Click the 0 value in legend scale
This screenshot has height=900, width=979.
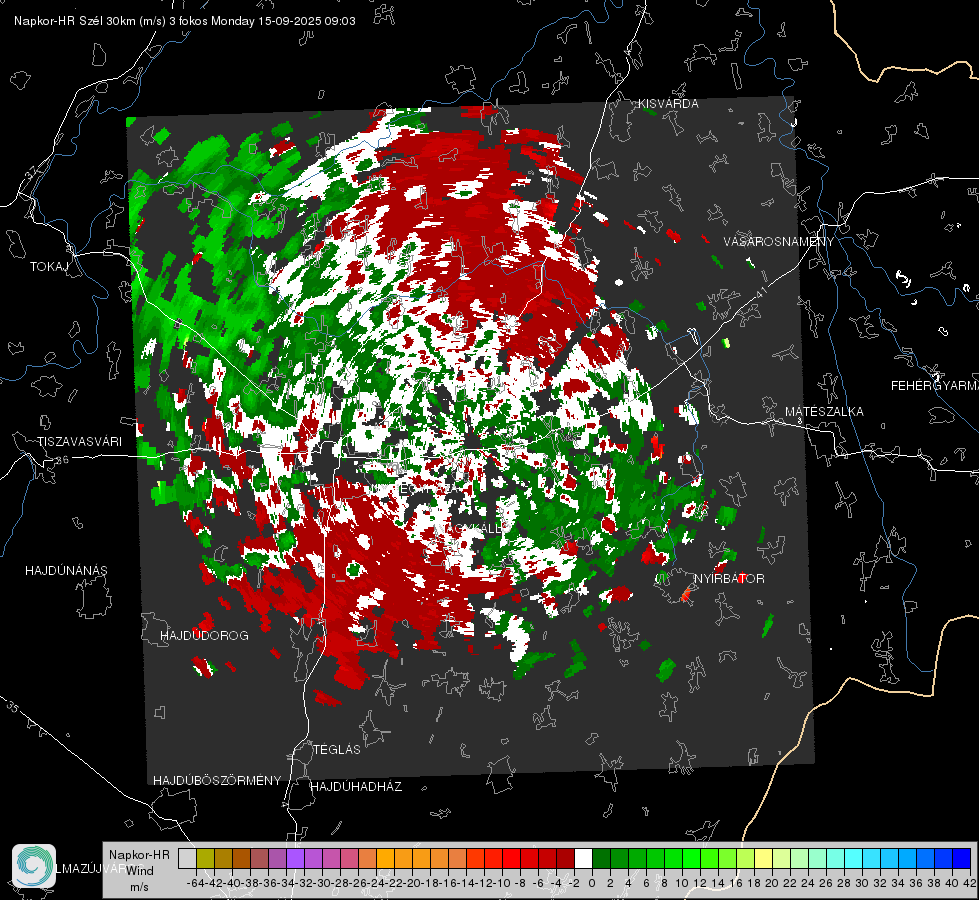point(592,883)
